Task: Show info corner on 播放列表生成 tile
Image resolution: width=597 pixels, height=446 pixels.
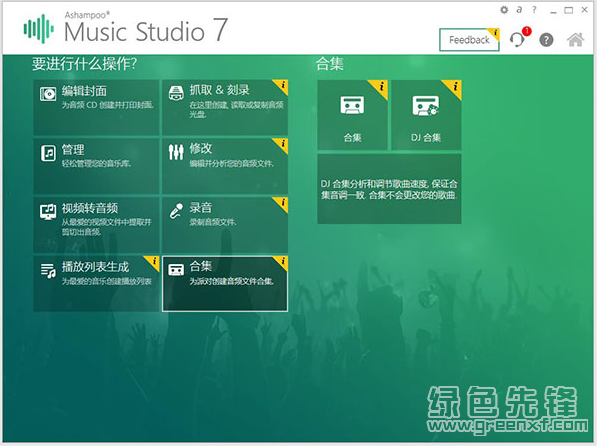Action: point(153,262)
